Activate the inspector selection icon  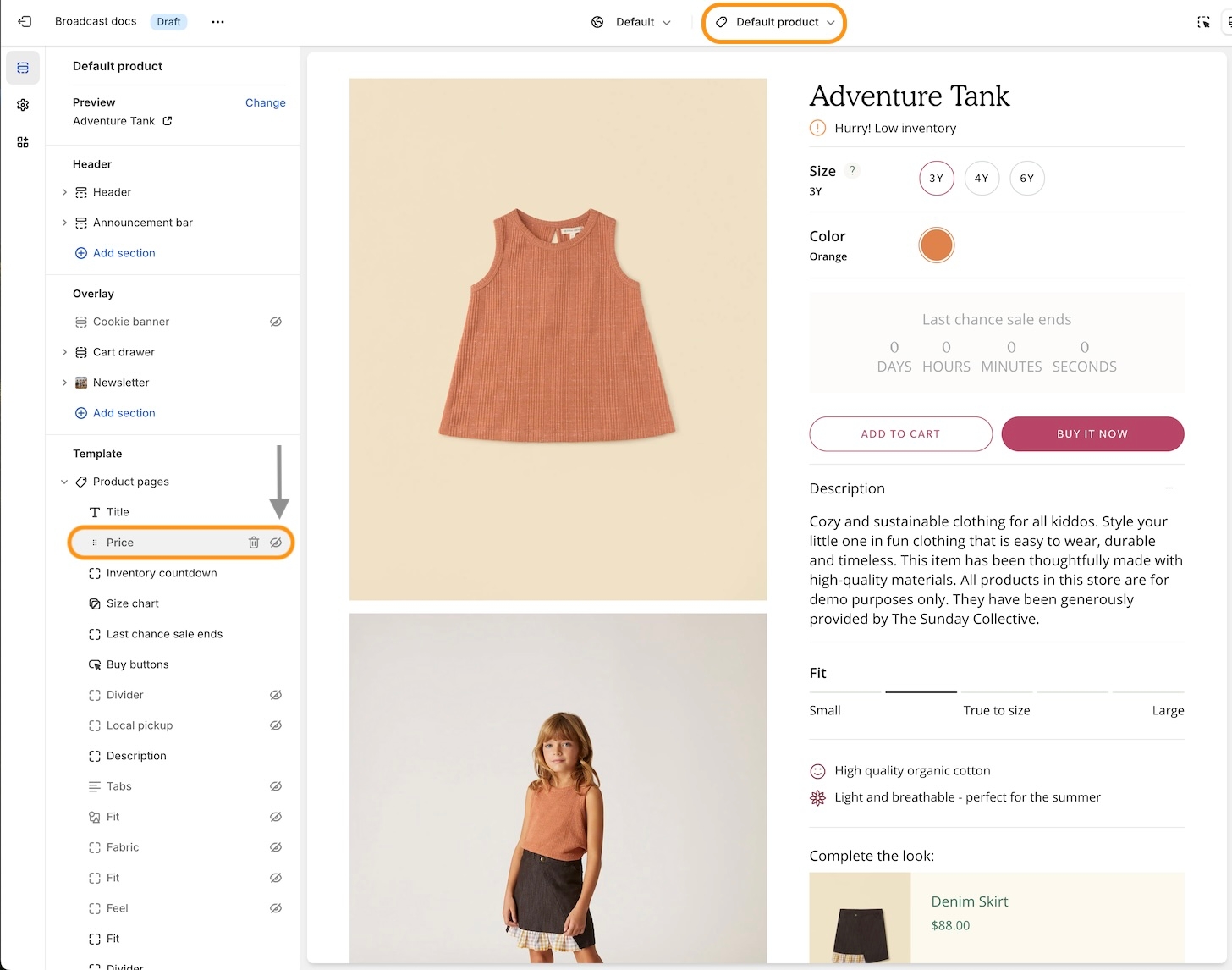click(1203, 22)
